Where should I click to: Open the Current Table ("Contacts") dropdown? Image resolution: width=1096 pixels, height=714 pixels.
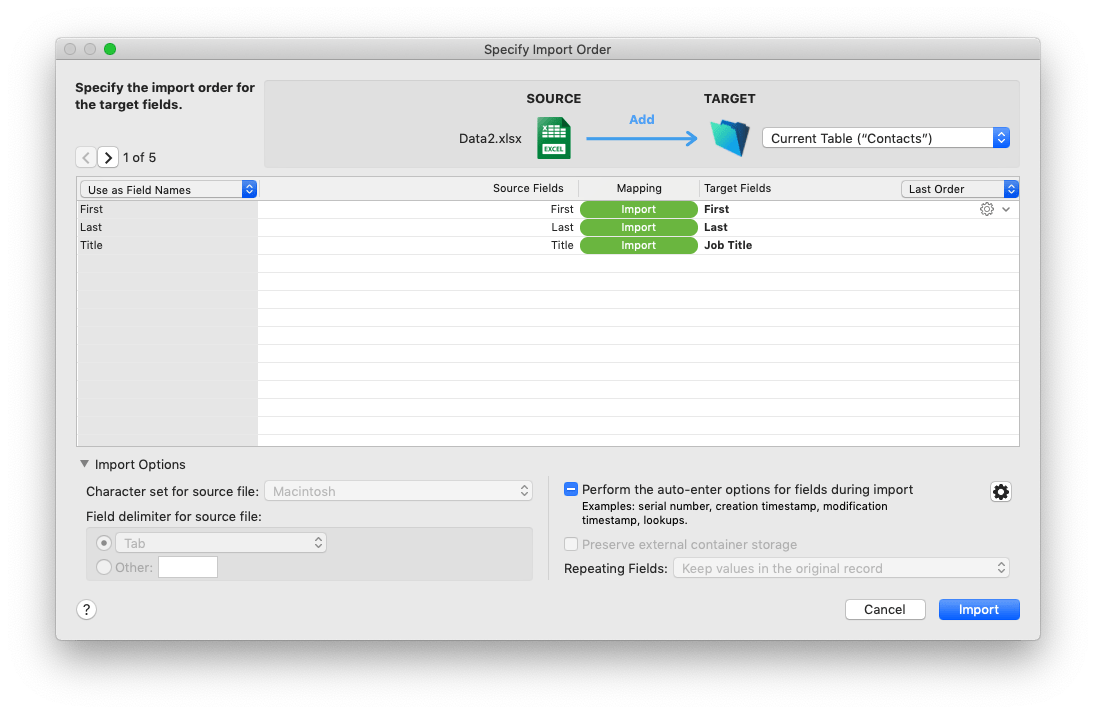pos(884,138)
